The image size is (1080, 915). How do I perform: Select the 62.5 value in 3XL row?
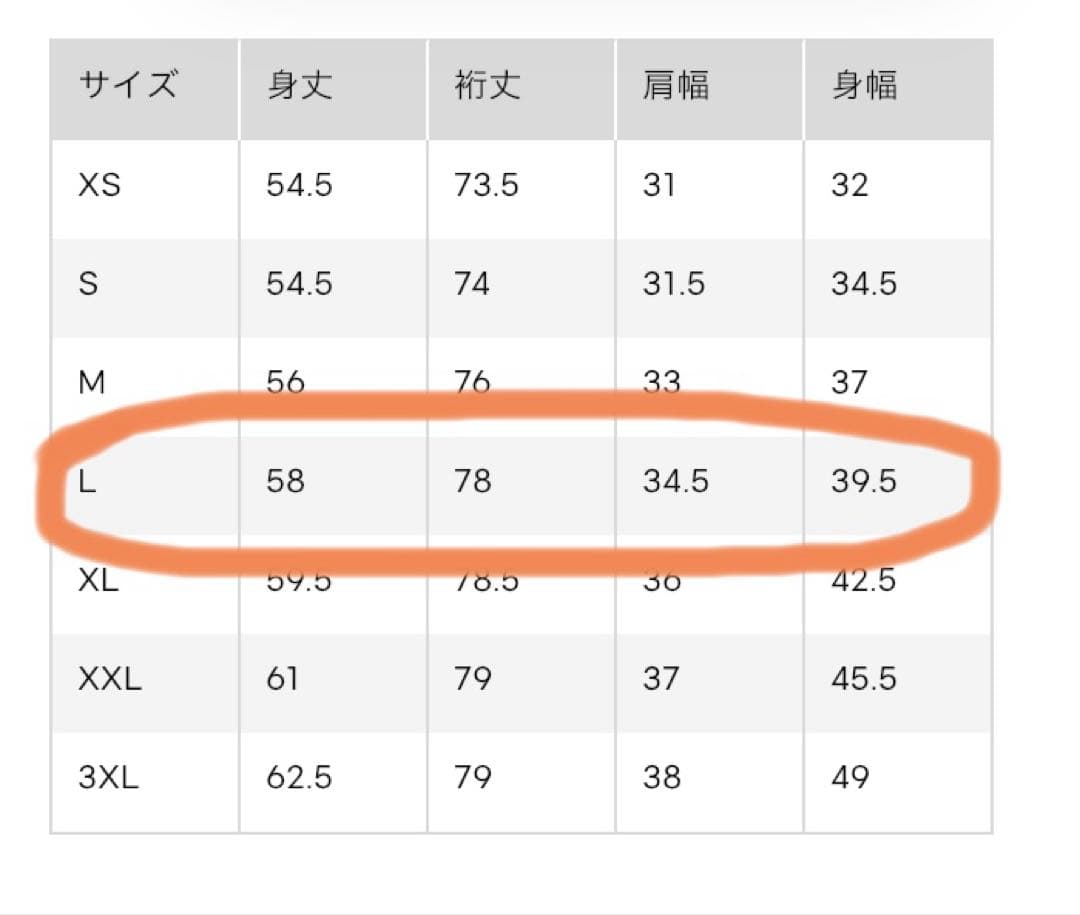300,777
